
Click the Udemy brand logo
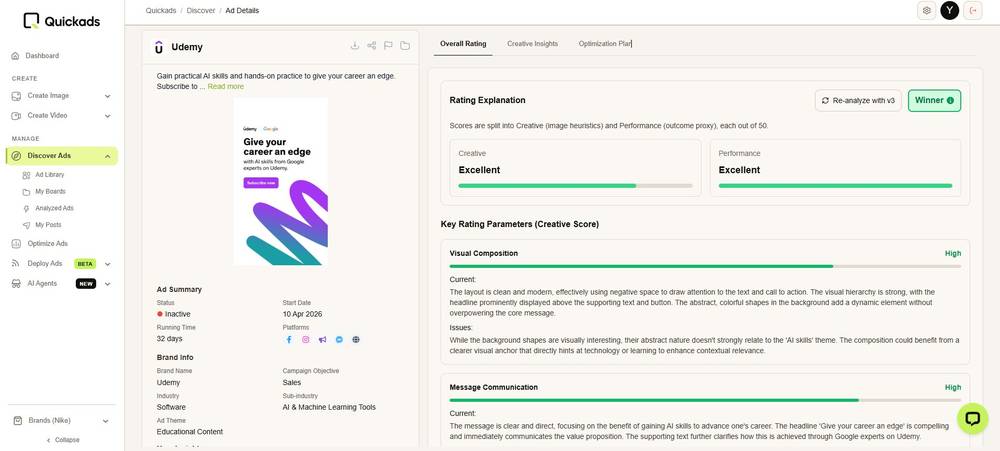(159, 47)
